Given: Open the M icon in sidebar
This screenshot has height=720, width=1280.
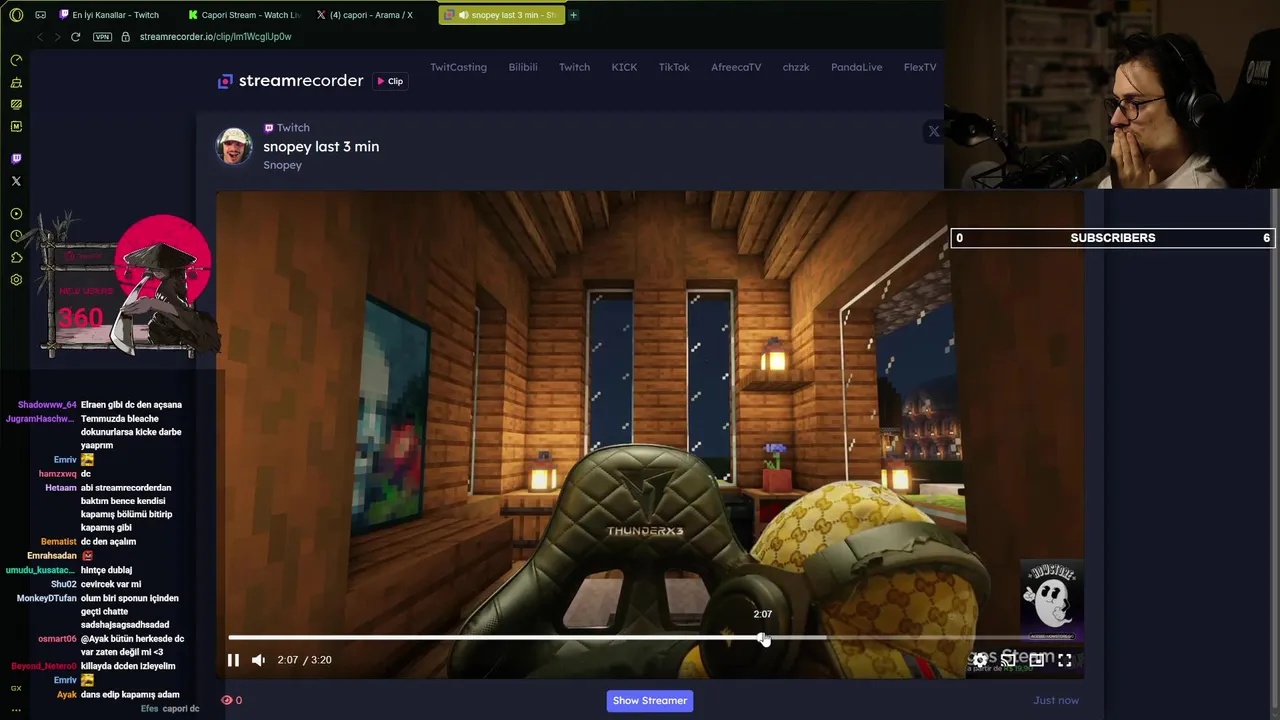Looking at the screenshot, I should (x=16, y=126).
